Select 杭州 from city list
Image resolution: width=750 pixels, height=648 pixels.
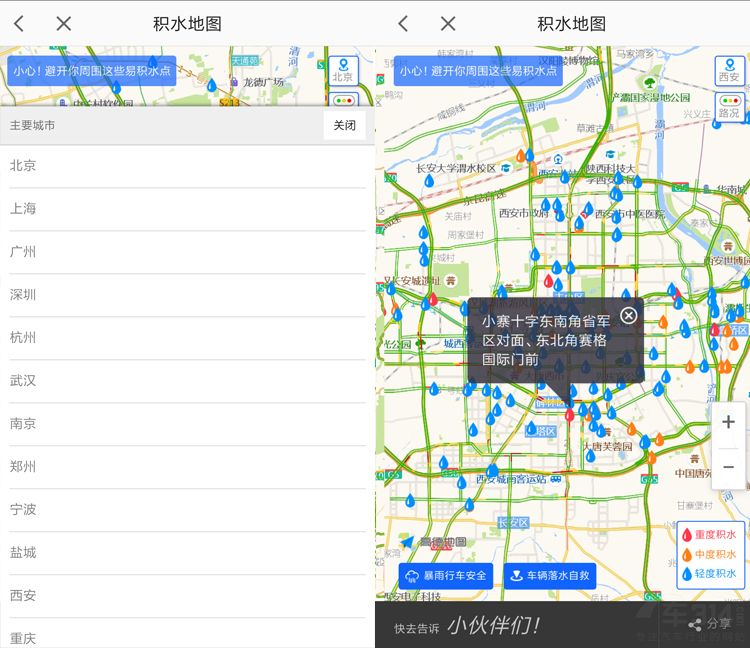187,338
